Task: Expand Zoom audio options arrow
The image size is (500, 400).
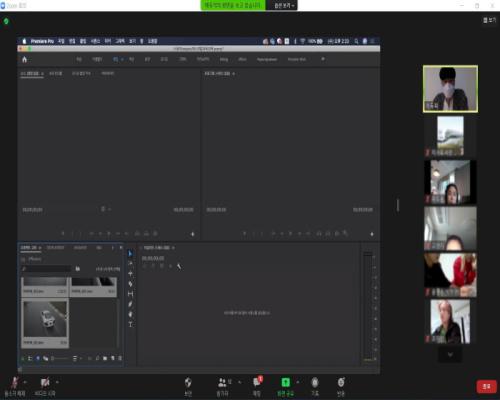Action: (x=25, y=382)
